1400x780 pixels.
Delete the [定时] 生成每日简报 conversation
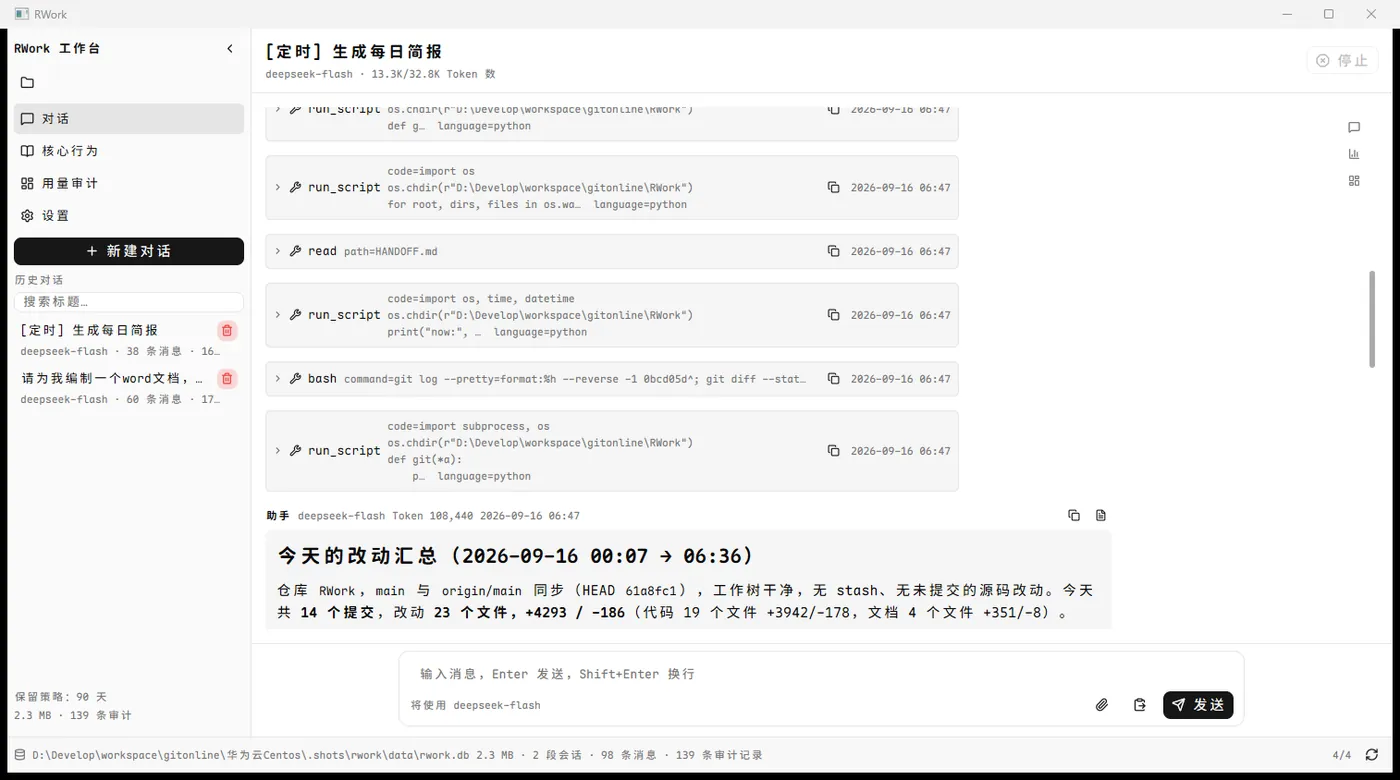point(227,331)
